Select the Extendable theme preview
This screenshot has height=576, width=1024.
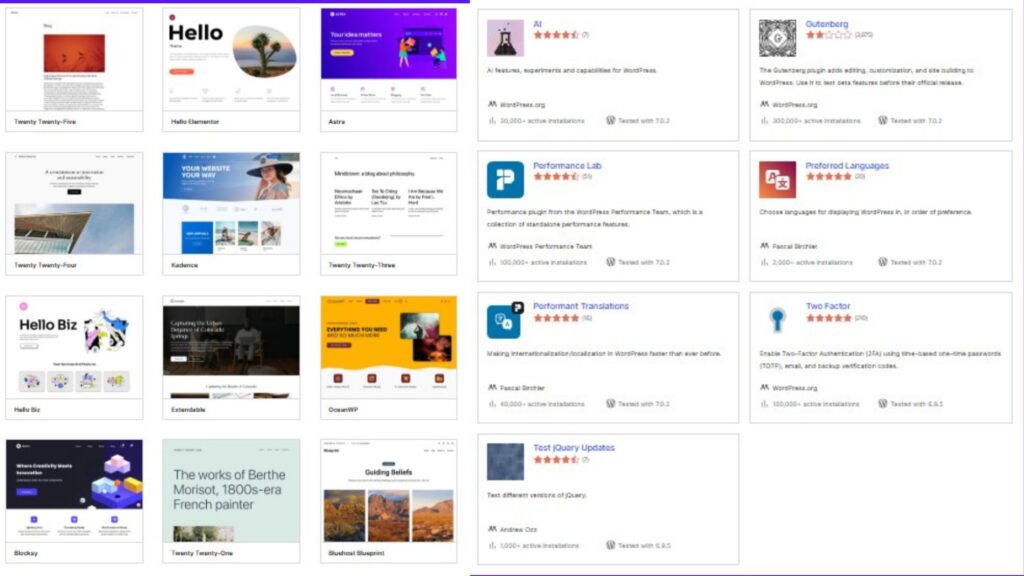click(x=231, y=347)
